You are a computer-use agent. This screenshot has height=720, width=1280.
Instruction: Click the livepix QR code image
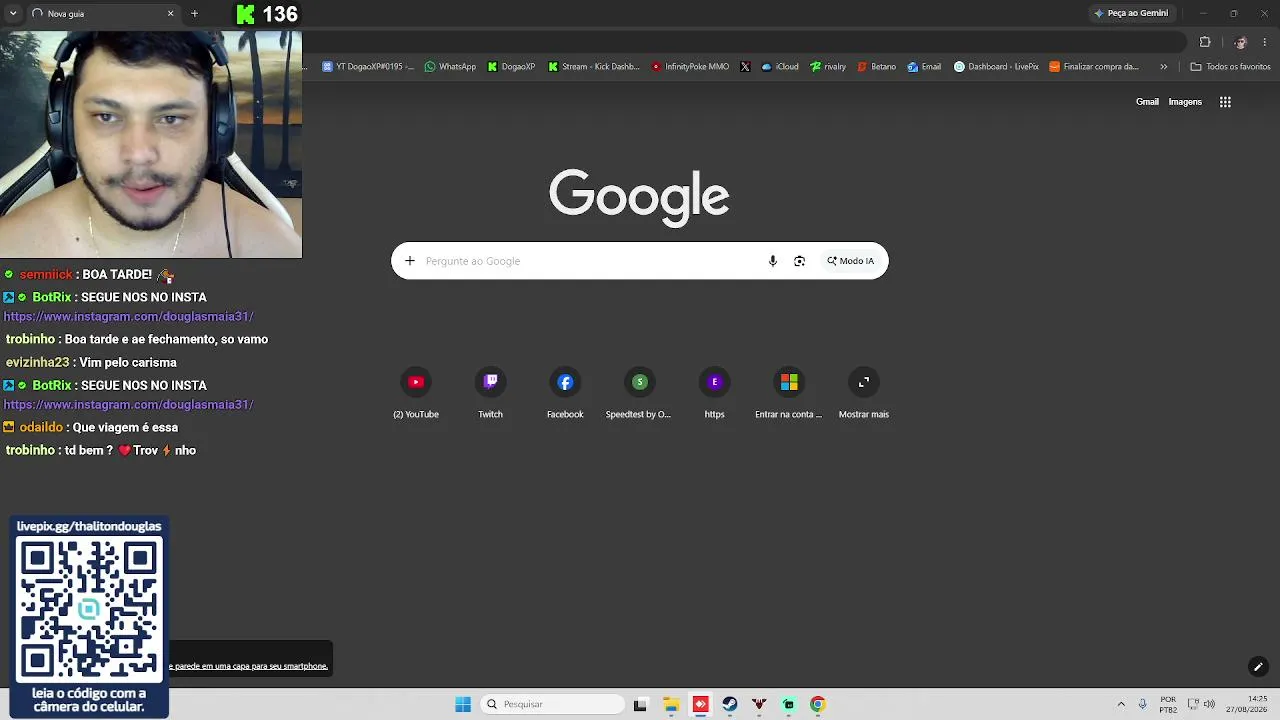point(89,609)
